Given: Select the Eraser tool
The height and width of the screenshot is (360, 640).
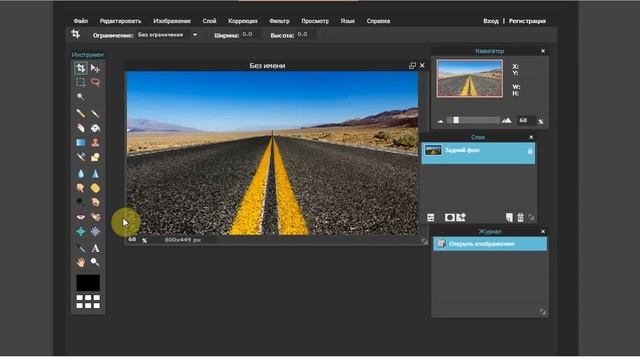Looking at the screenshot, I should (81, 128).
